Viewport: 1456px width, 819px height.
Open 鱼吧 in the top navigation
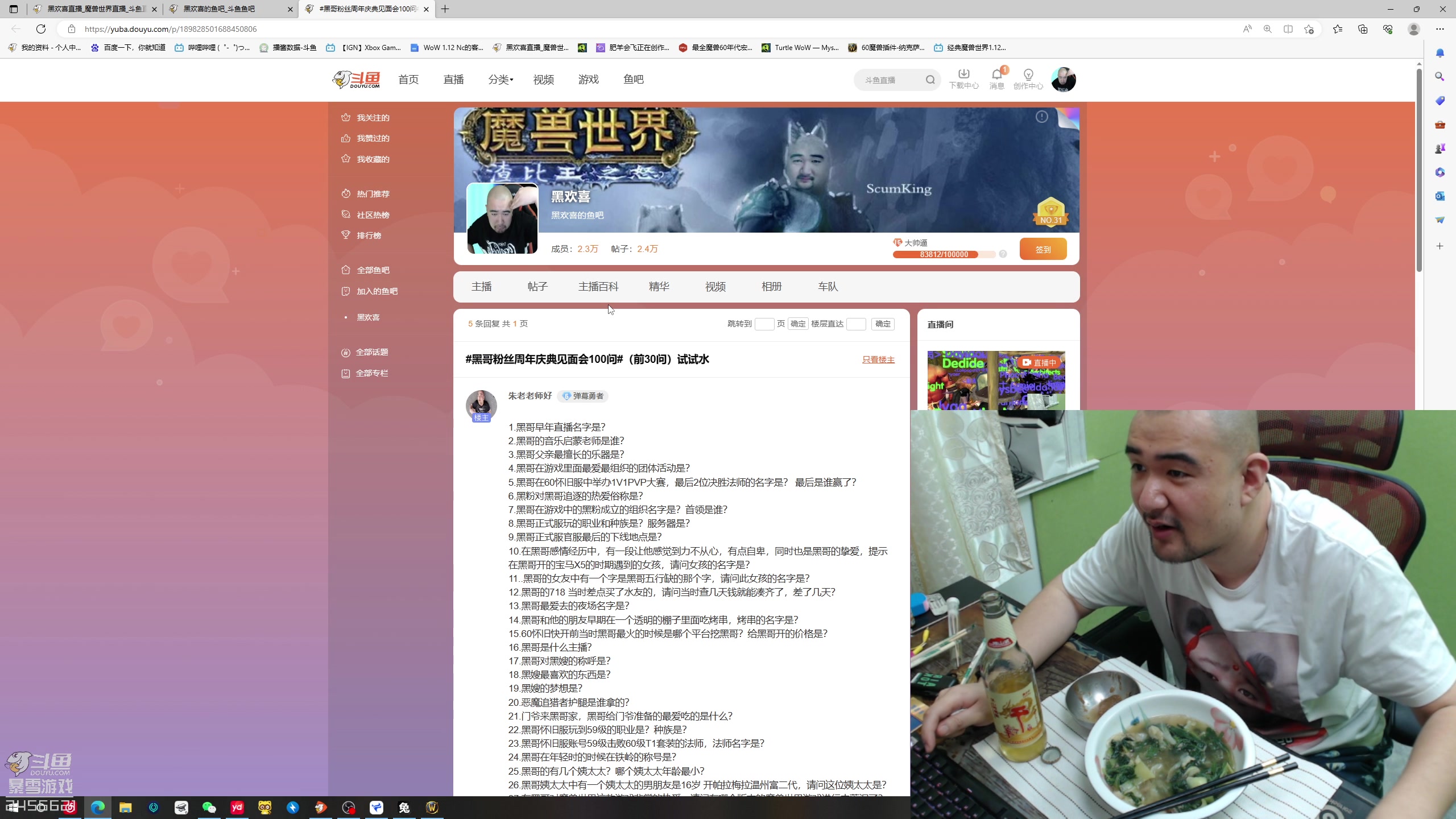[x=634, y=80]
